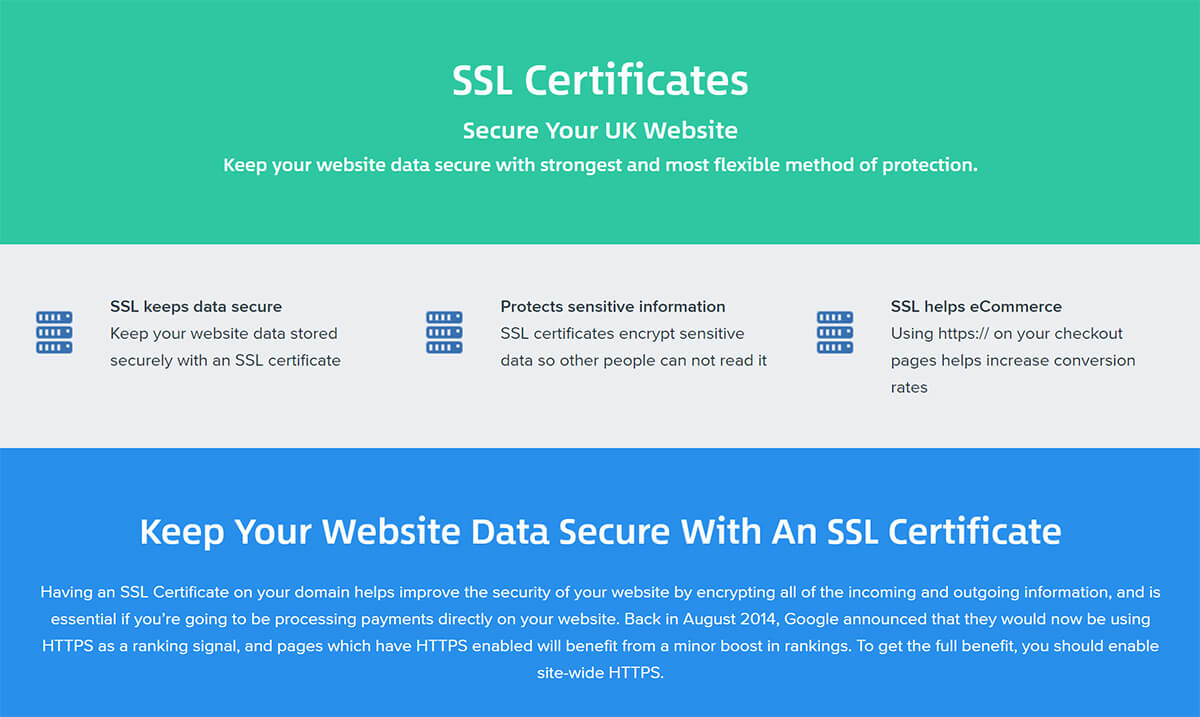The image size is (1200, 717).
Task: Select the text about data stored securely
Action: click(x=225, y=347)
